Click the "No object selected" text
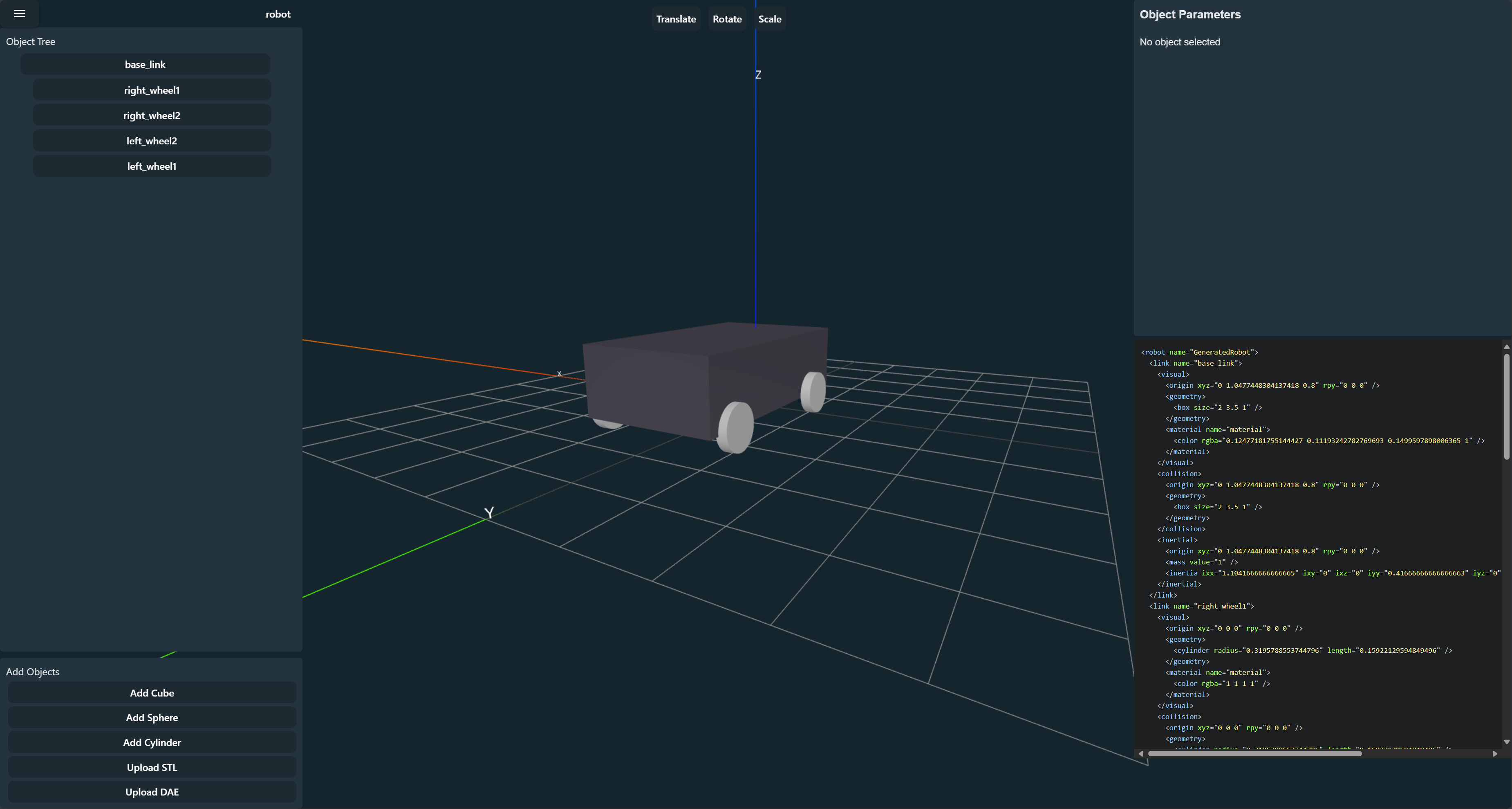The width and height of the screenshot is (1512, 809). pyautogui.click(x=1180, y=42)
